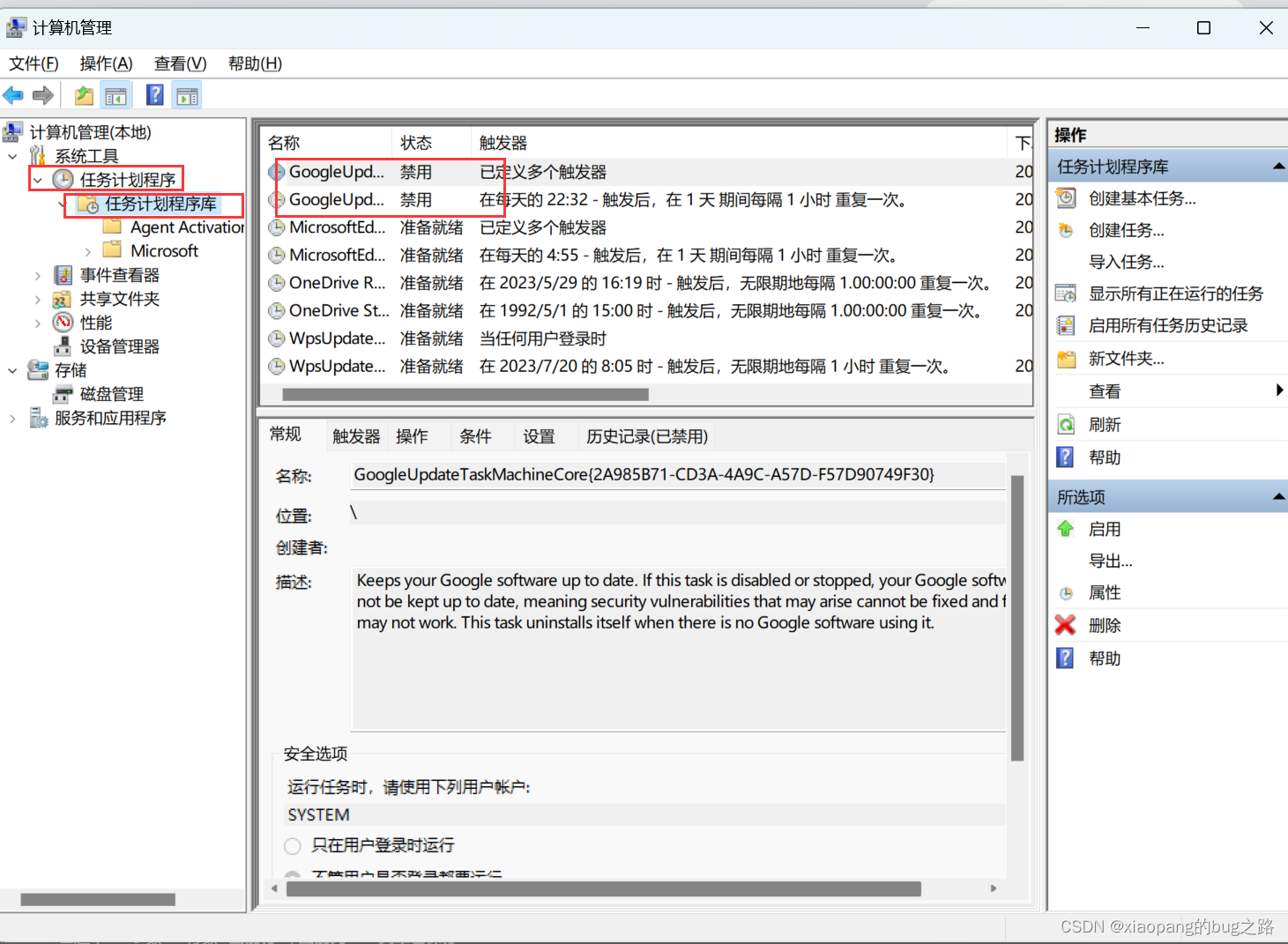Sort by 状态 column header
Viewport: 1288px width, 944px height.
431,143
